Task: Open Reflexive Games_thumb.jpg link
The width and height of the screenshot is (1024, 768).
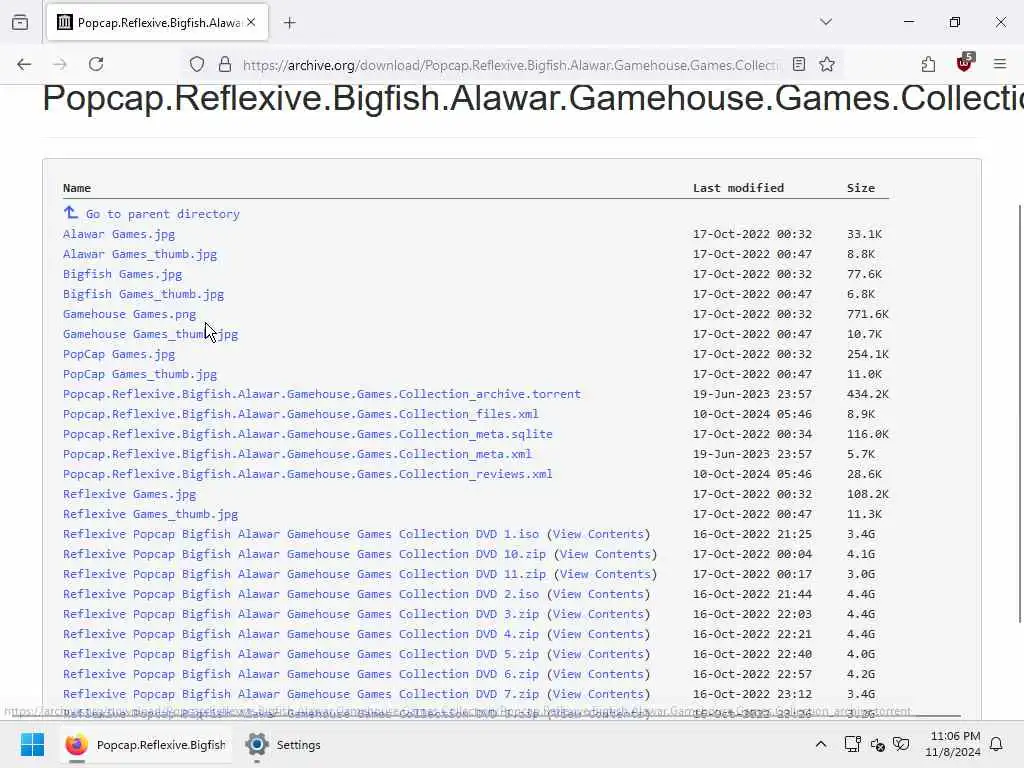Action: point(150,514)
